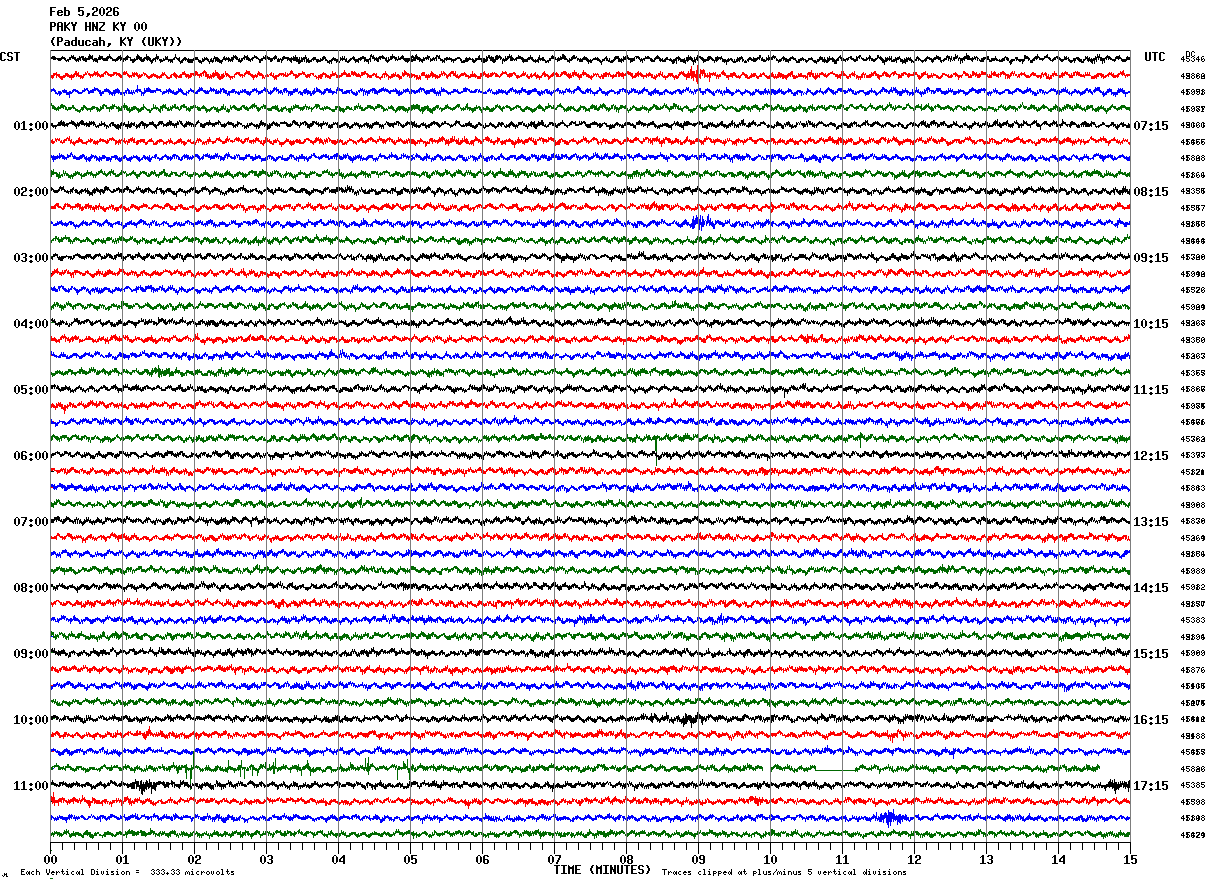Click the UTC time label "08:15"
This screenshot has width=1210, height=886.
pos(1151,192)
